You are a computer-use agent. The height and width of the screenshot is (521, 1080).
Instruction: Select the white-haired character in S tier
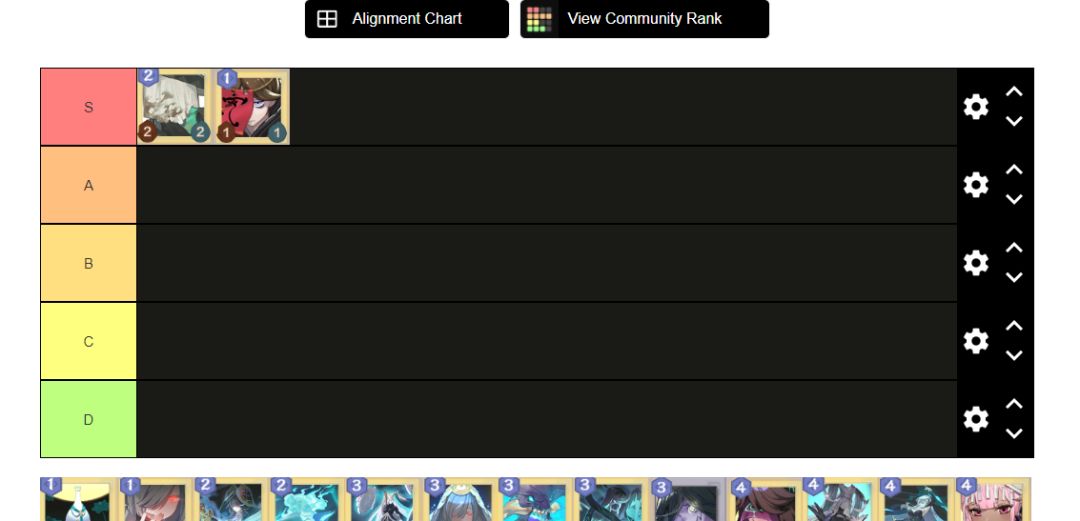pos(175,107)
